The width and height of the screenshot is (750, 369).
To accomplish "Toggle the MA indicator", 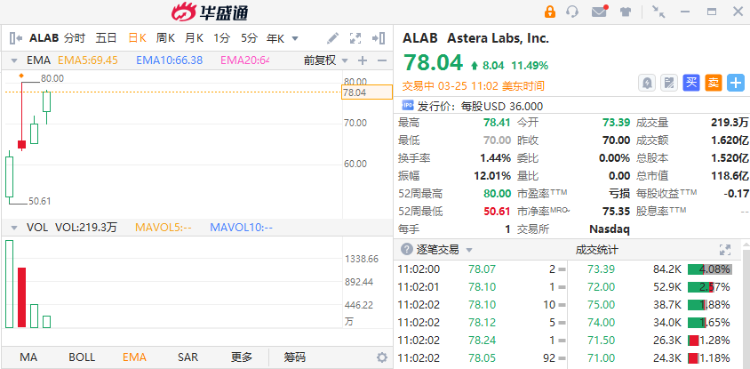I will tap(28, 357).
